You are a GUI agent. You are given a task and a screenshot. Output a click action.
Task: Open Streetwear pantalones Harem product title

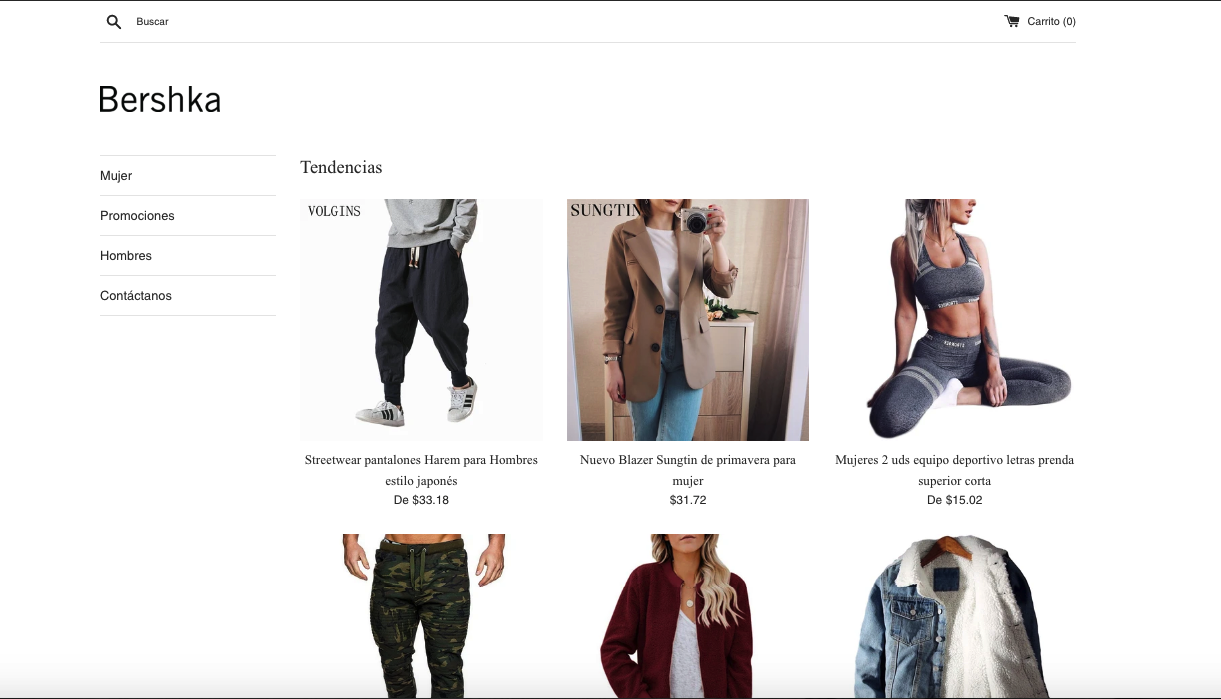[x=421, y=470]
